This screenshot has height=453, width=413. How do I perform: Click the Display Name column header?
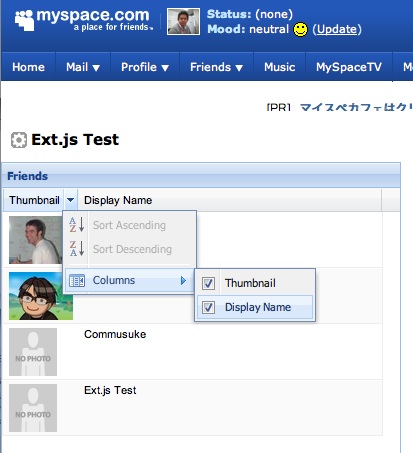pos(118,200)
